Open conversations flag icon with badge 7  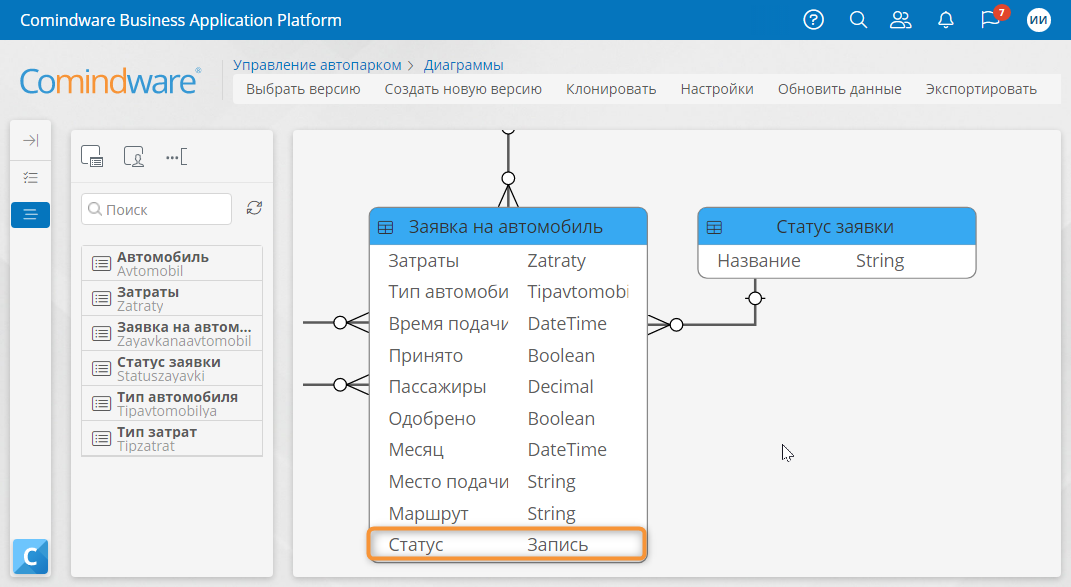click(992, 18)
